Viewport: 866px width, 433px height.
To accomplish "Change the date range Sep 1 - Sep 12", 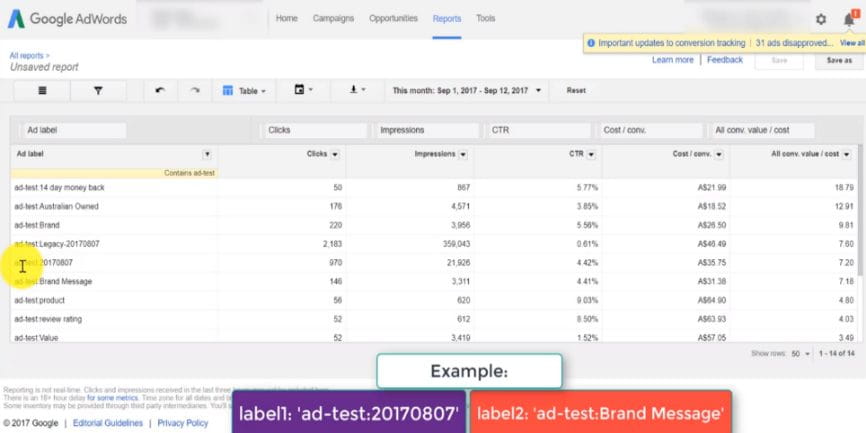I will [466, 91].
